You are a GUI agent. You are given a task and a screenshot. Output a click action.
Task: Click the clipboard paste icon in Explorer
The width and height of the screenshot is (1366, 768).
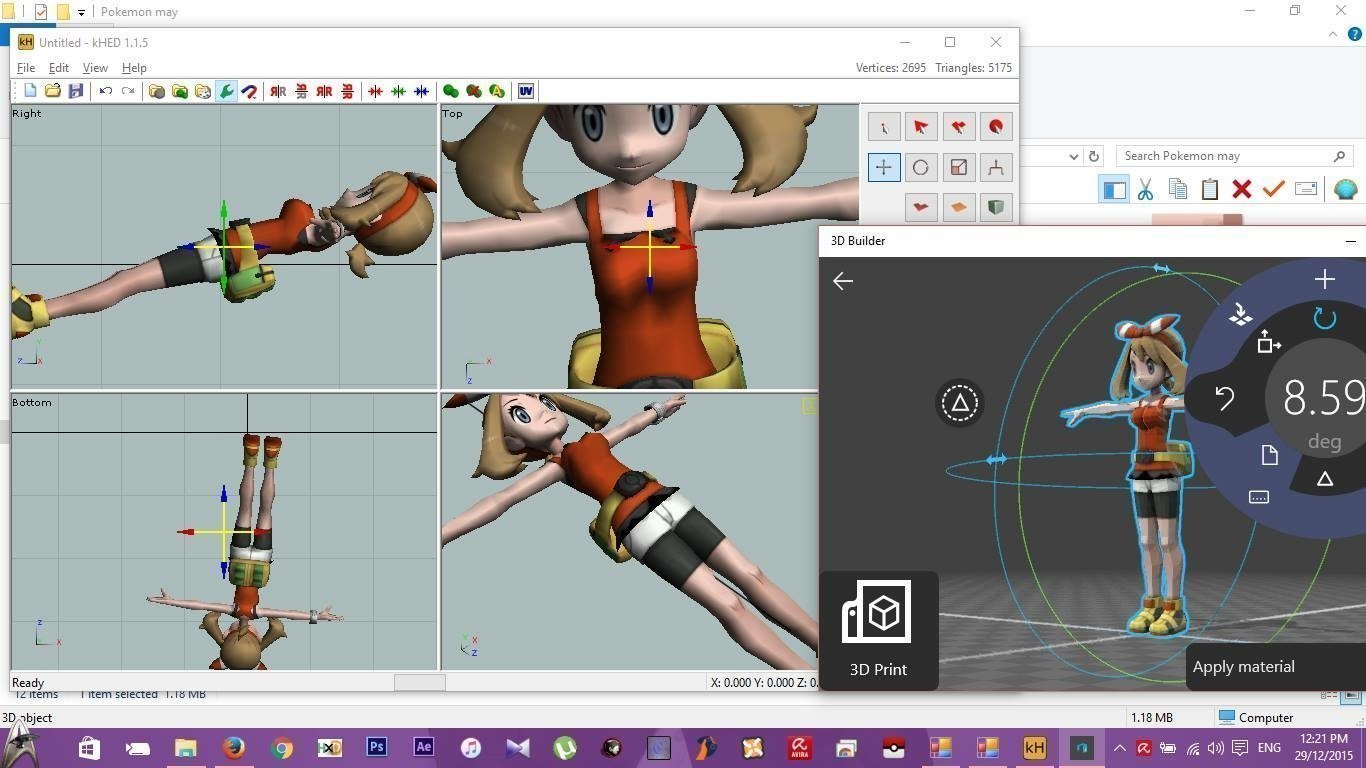[1210, 188]
